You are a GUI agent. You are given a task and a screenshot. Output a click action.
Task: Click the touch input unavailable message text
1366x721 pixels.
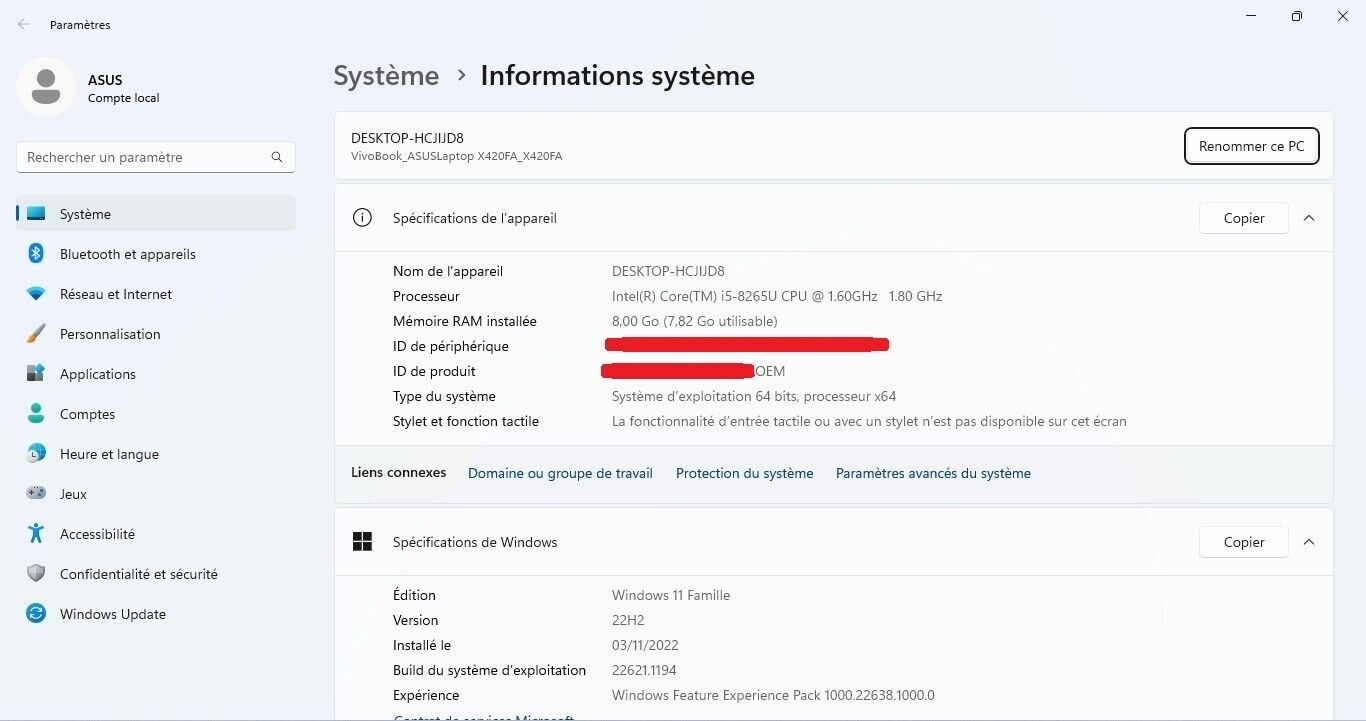[869, 421]
